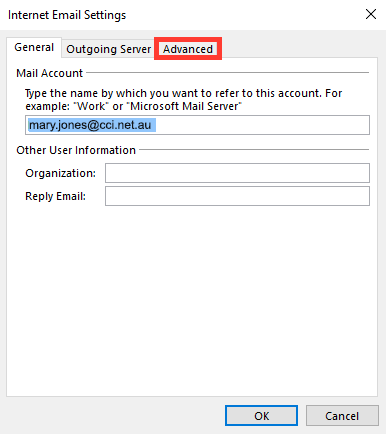The height and width of the screenshot is (434, 386).
Task: Click the "Microsoft Mail Server" example text
Action: click(x=184, y=106)
